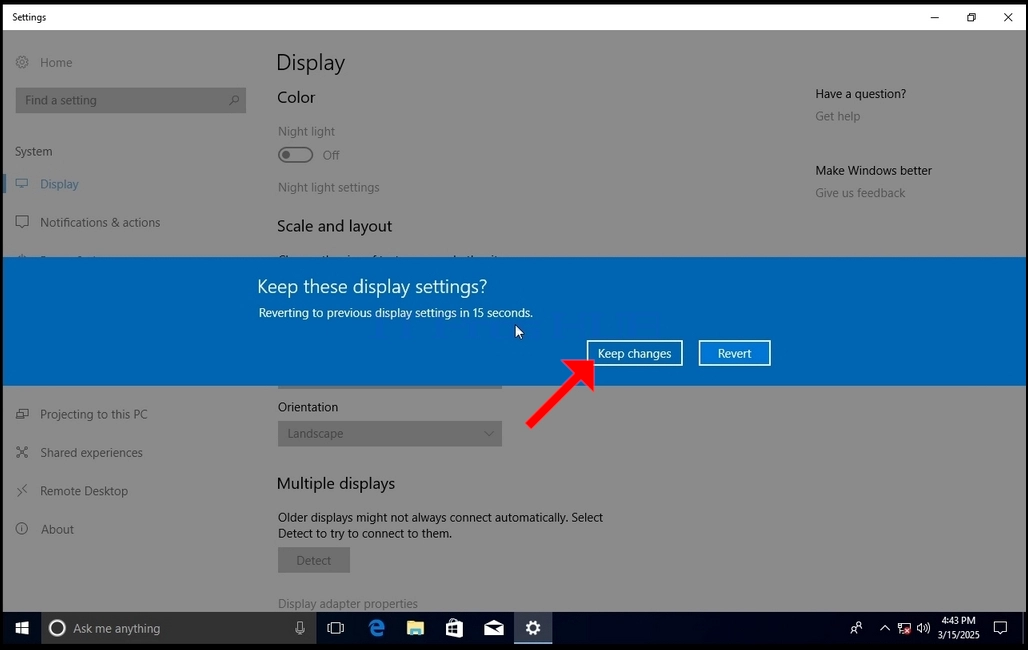Restore down the Settings window
The width and height of the screenshot is (1028, 650).
(972, 18)
